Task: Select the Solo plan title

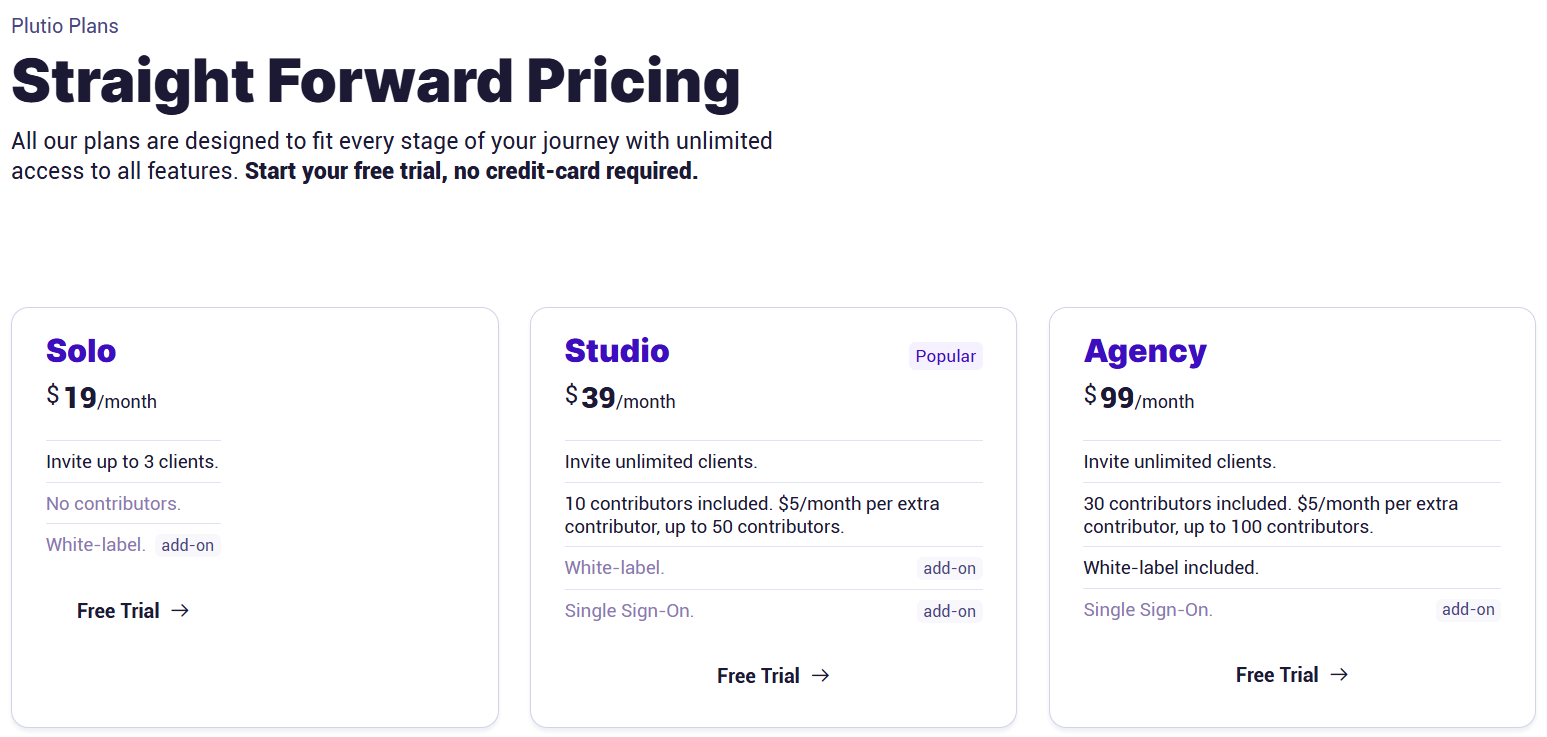Action: (x=81, y=351)
